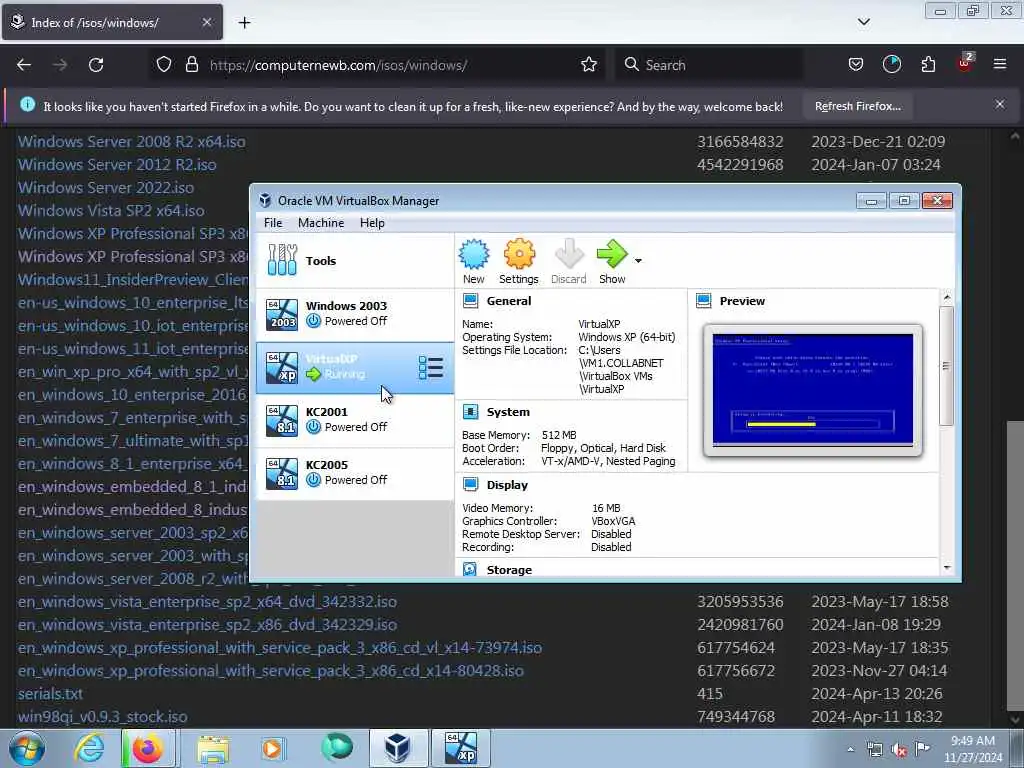Click the Storage section disk icon
The width and height of the screenshot is (1024, 768).
[470, 569]
